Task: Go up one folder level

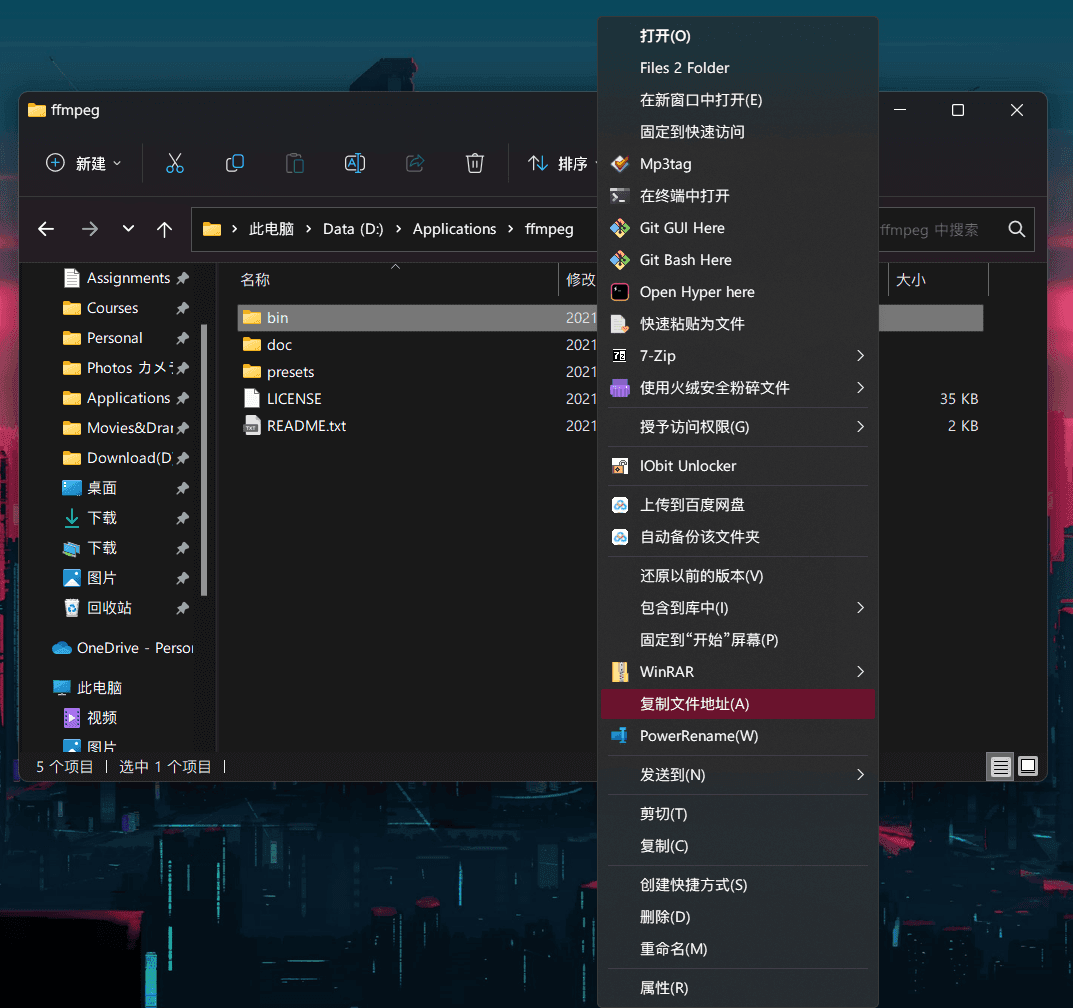Action: pyautogui.click(x=164, y=229)
